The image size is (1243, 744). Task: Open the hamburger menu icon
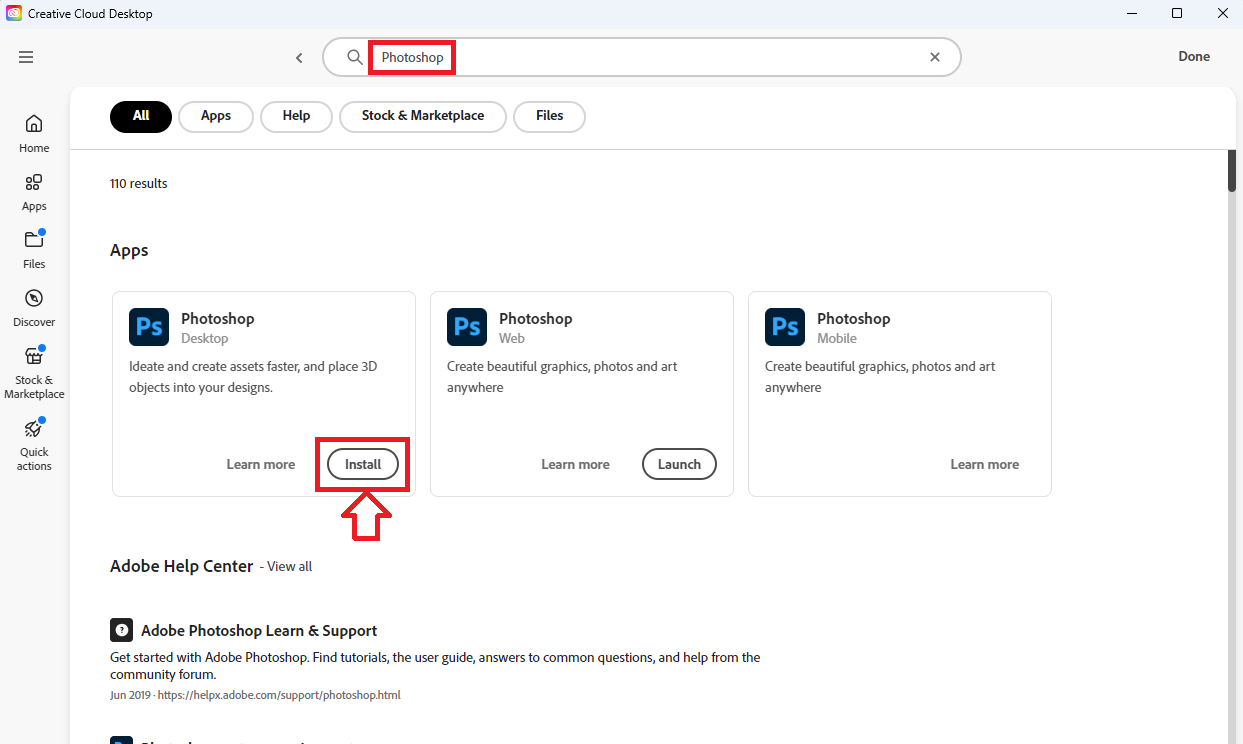(x=26, y=57)
